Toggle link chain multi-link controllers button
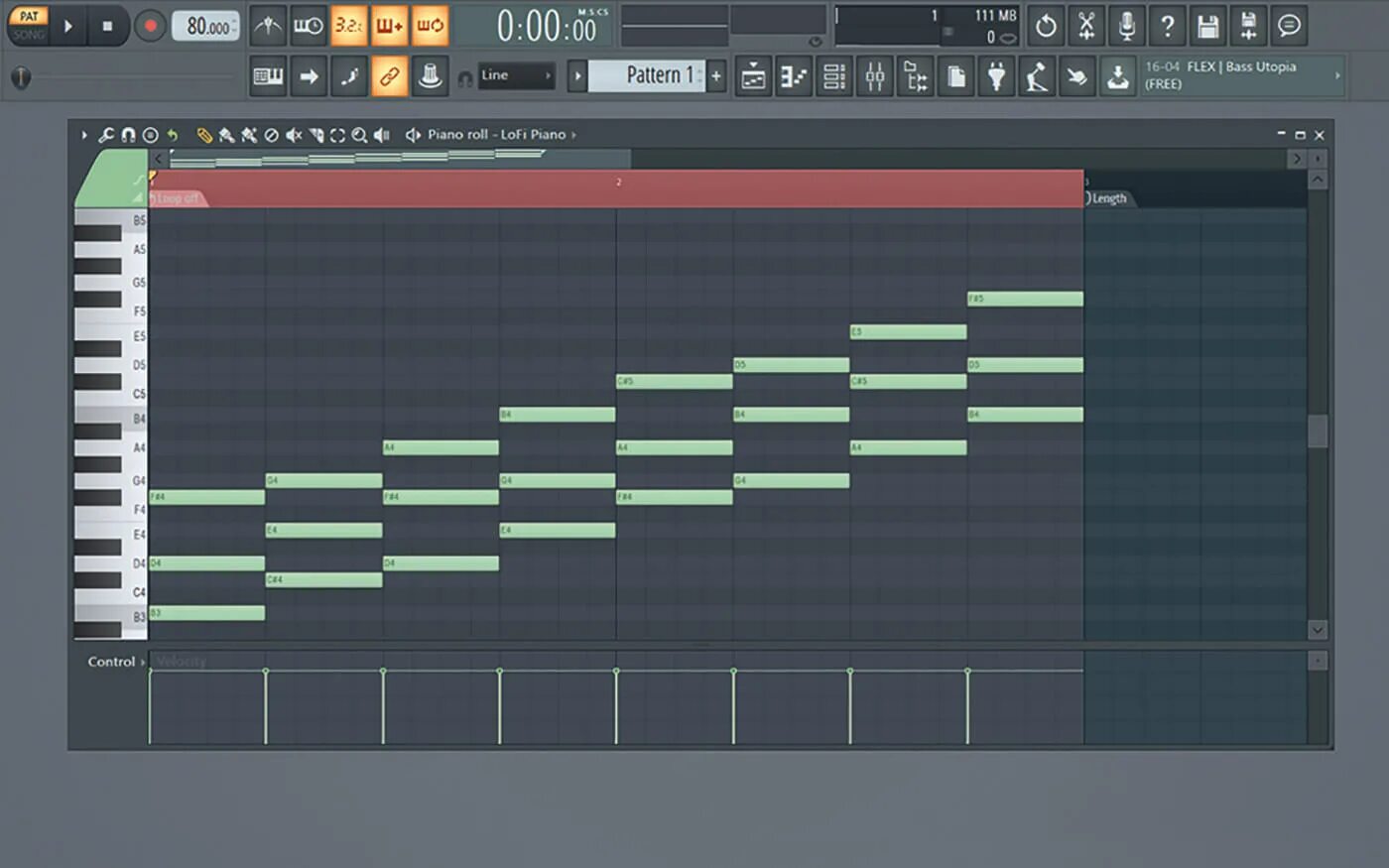The height and width of the screenshot is (868, 1389). point(389,76)
